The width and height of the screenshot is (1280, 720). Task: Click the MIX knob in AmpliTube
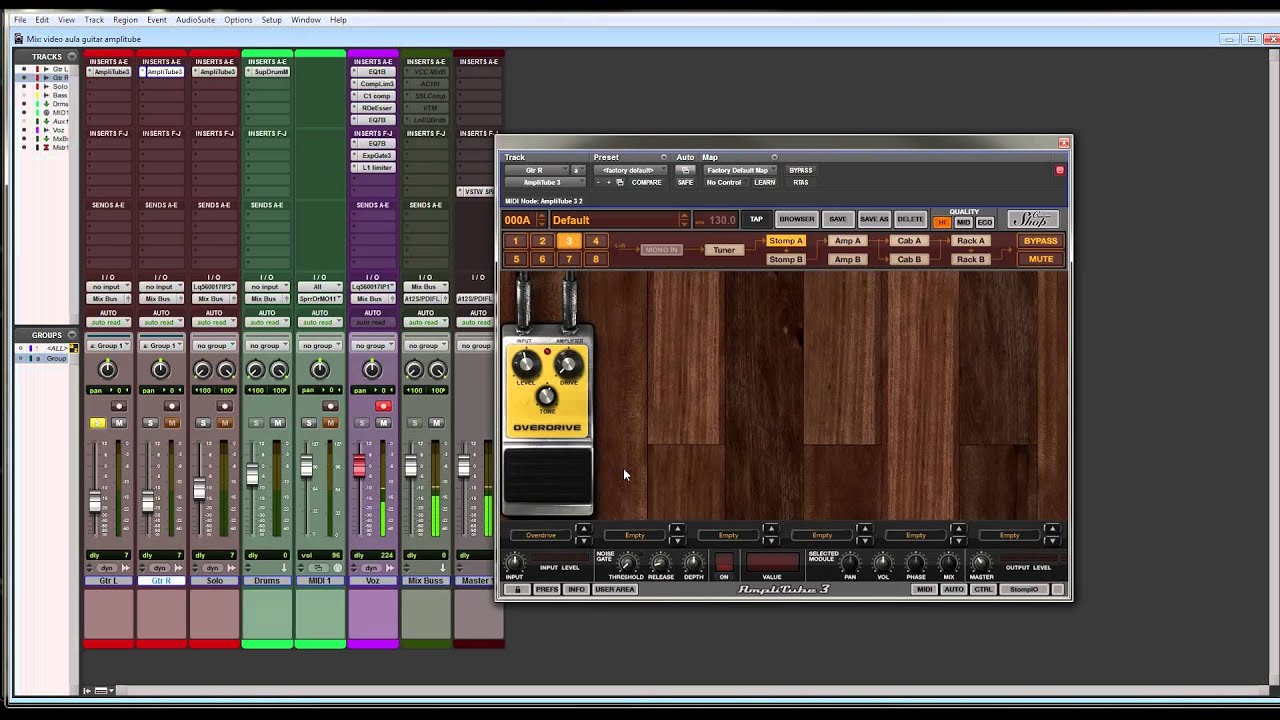point(949,564)
